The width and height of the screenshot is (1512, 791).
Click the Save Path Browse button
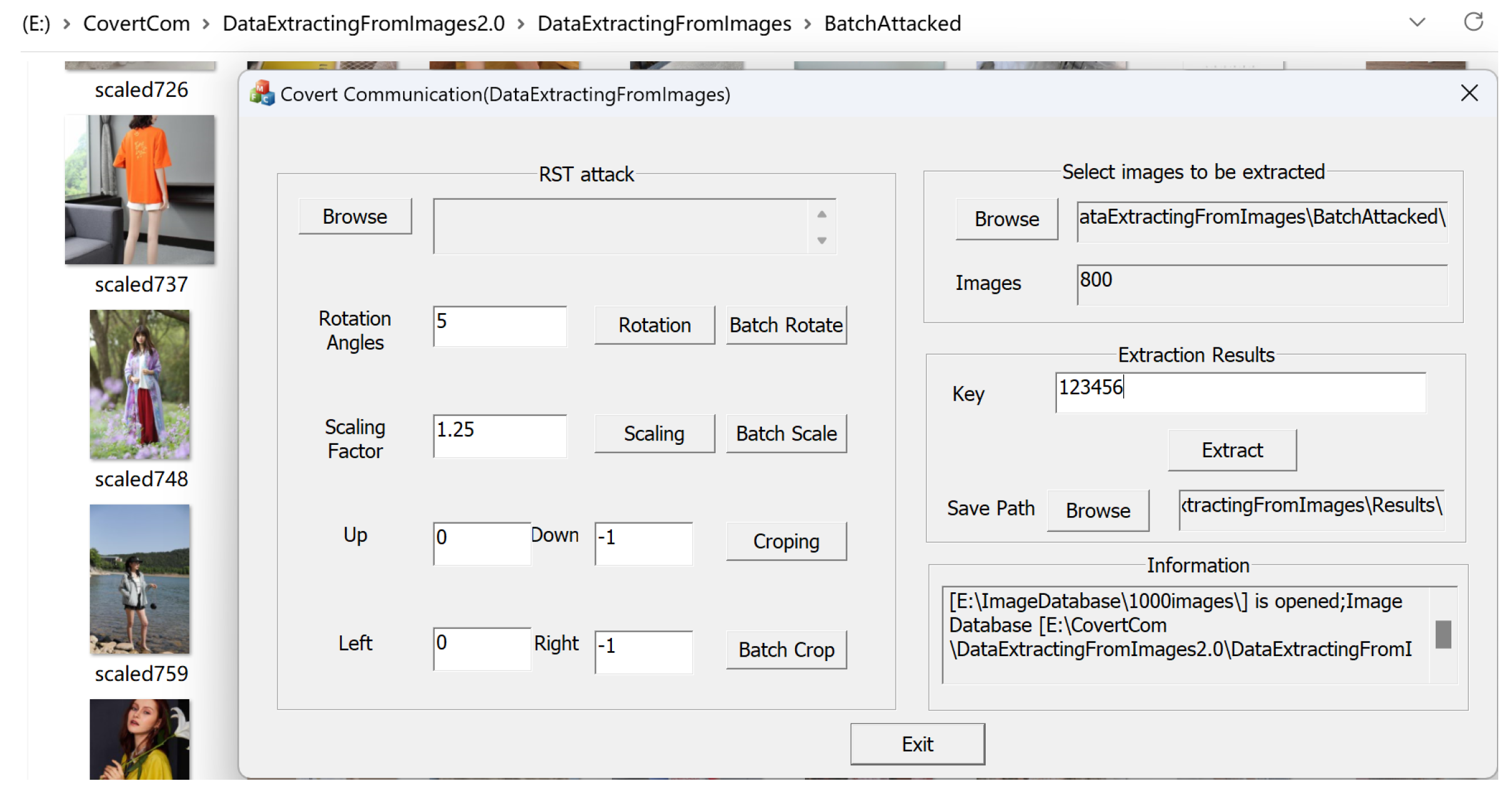pyautogui.click(x=1098, y=510)
